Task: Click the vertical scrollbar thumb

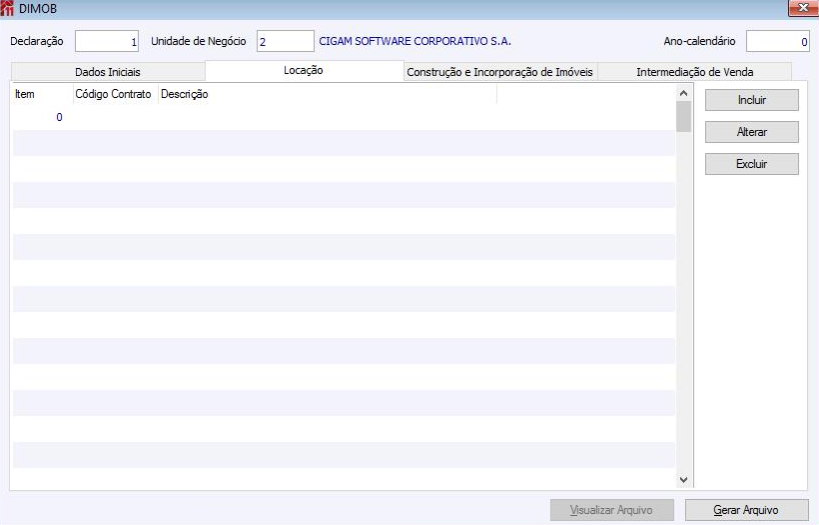Action: point(683,116)
